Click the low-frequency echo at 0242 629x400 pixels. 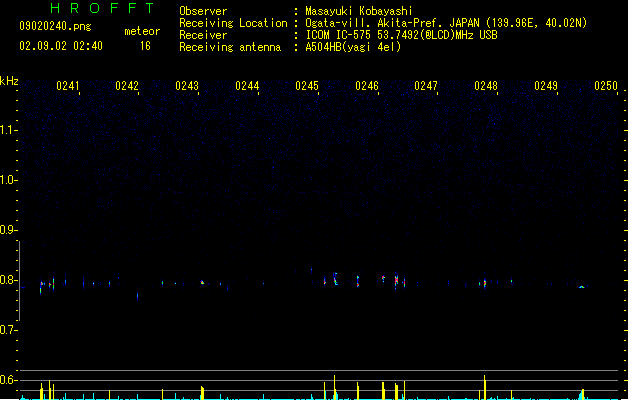coord(138,296)
